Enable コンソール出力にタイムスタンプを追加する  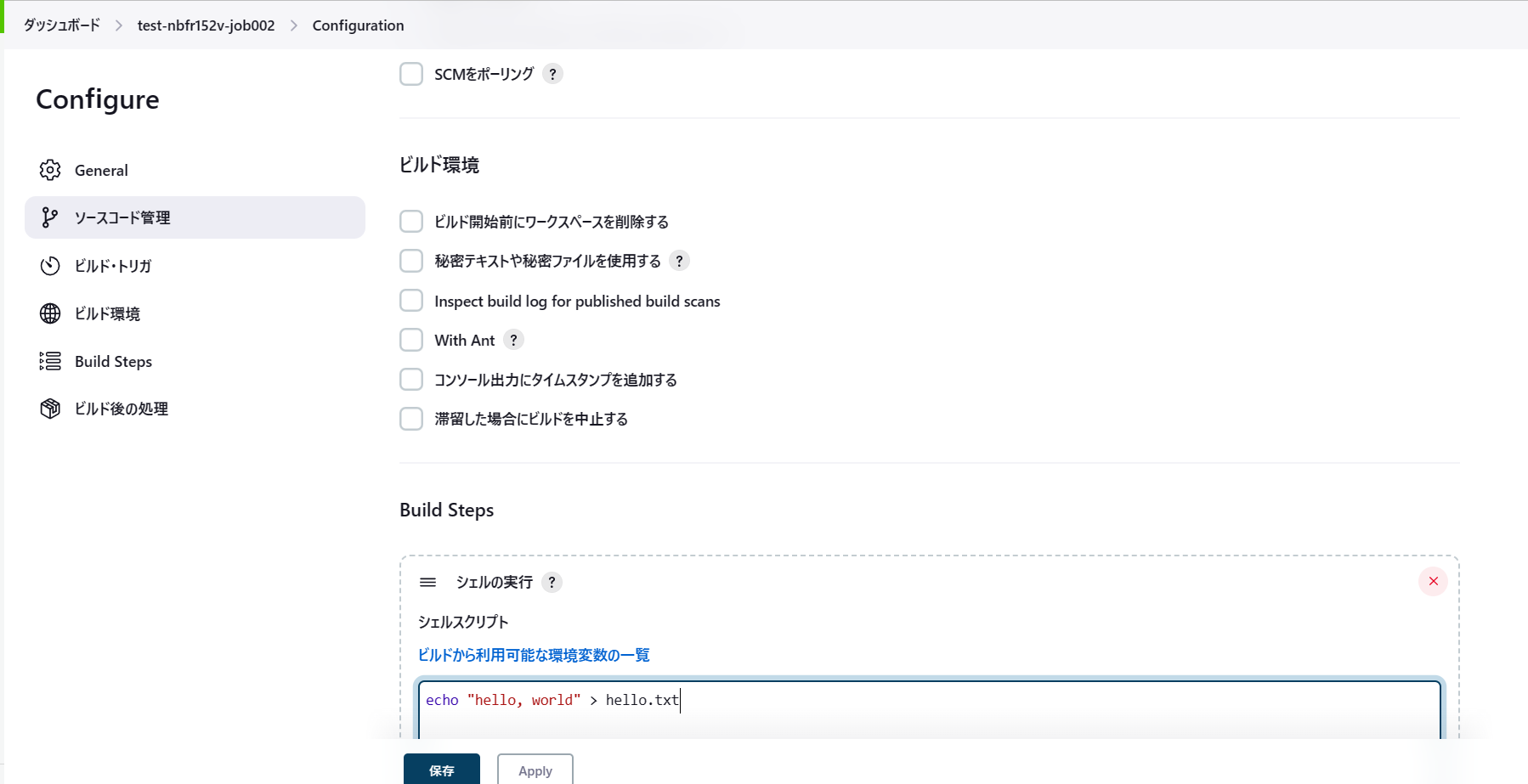tap(411, 379)
